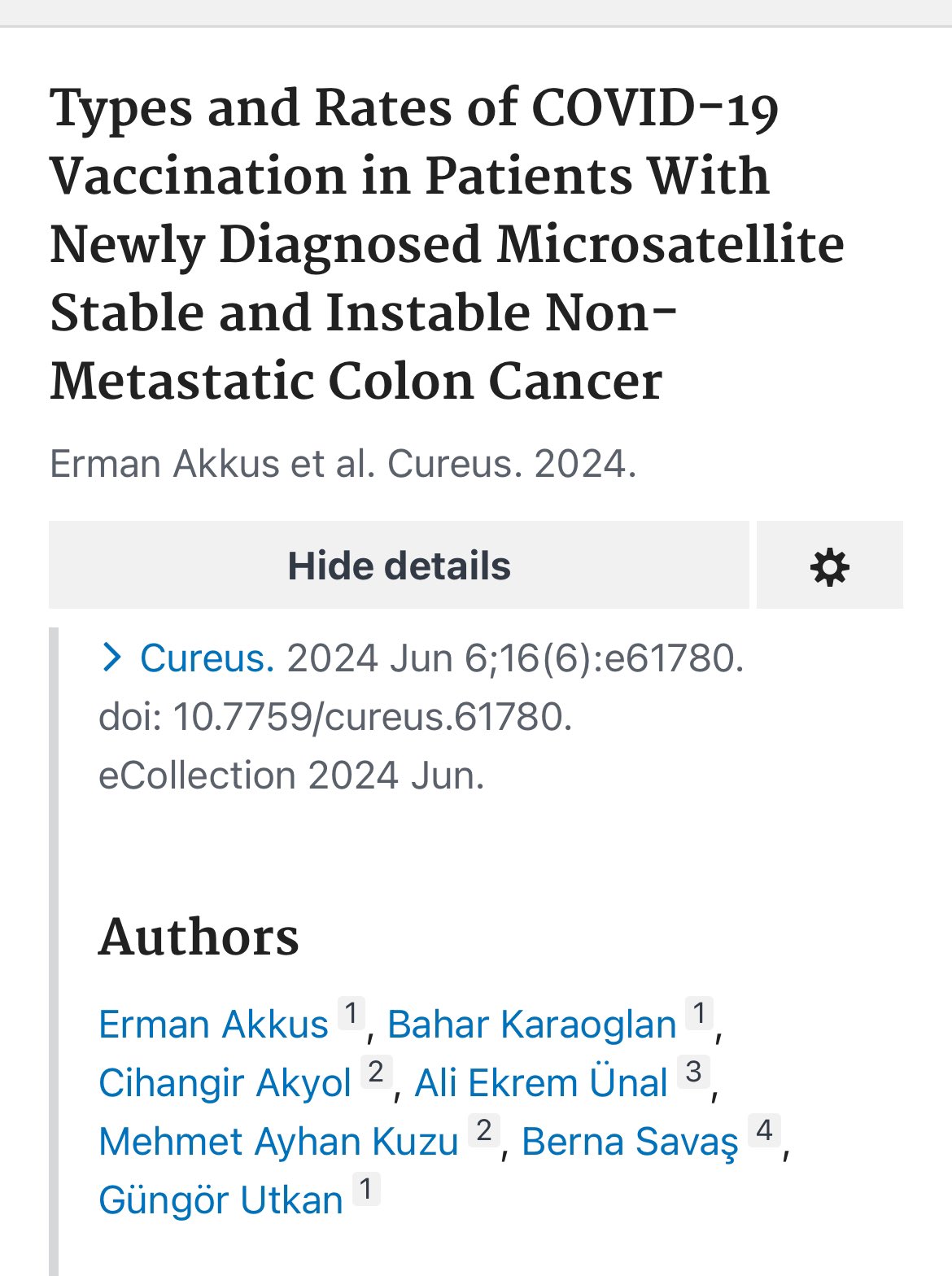
Task: Show affiliation 2 beside Mehmet Ayhan Kuzu
Action: coord(484,1131)
